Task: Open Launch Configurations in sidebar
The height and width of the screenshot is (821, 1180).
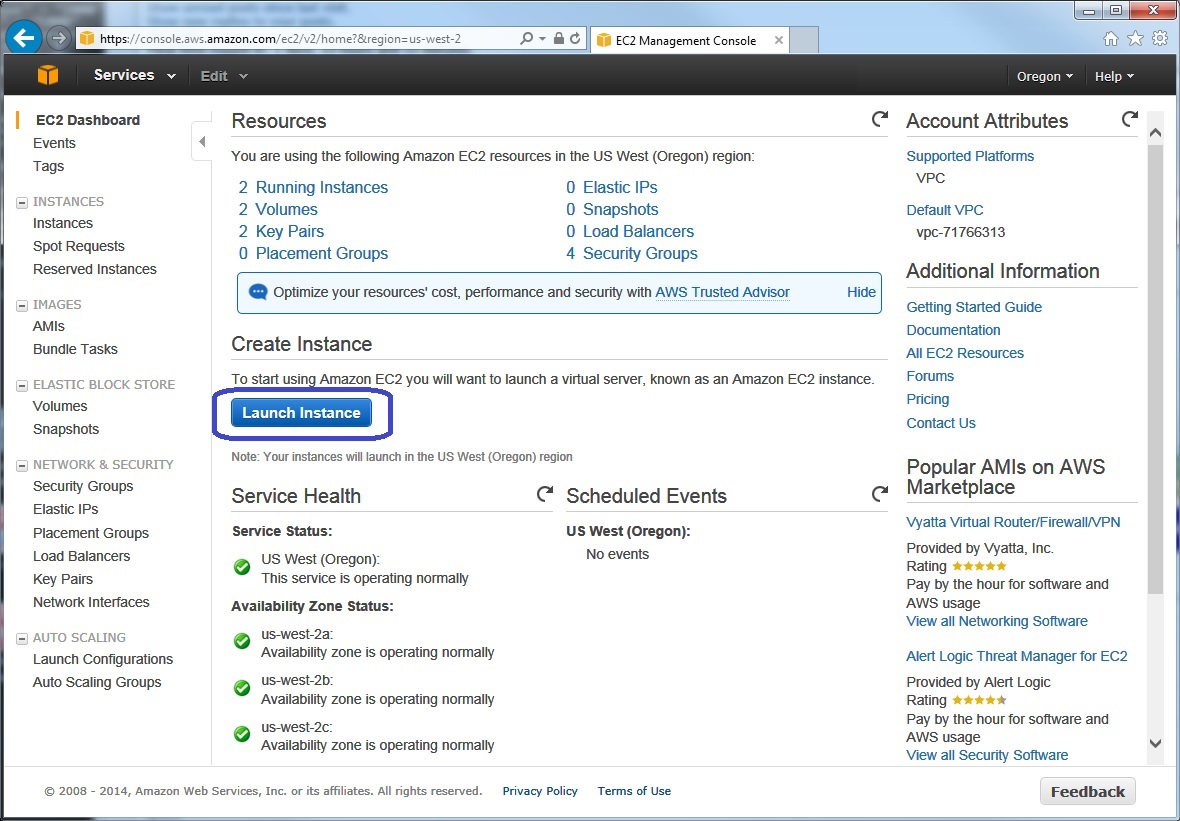Action: [x=102, y=659]
